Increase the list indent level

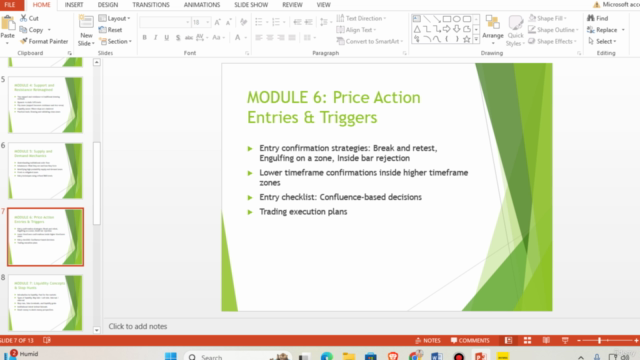309,22
